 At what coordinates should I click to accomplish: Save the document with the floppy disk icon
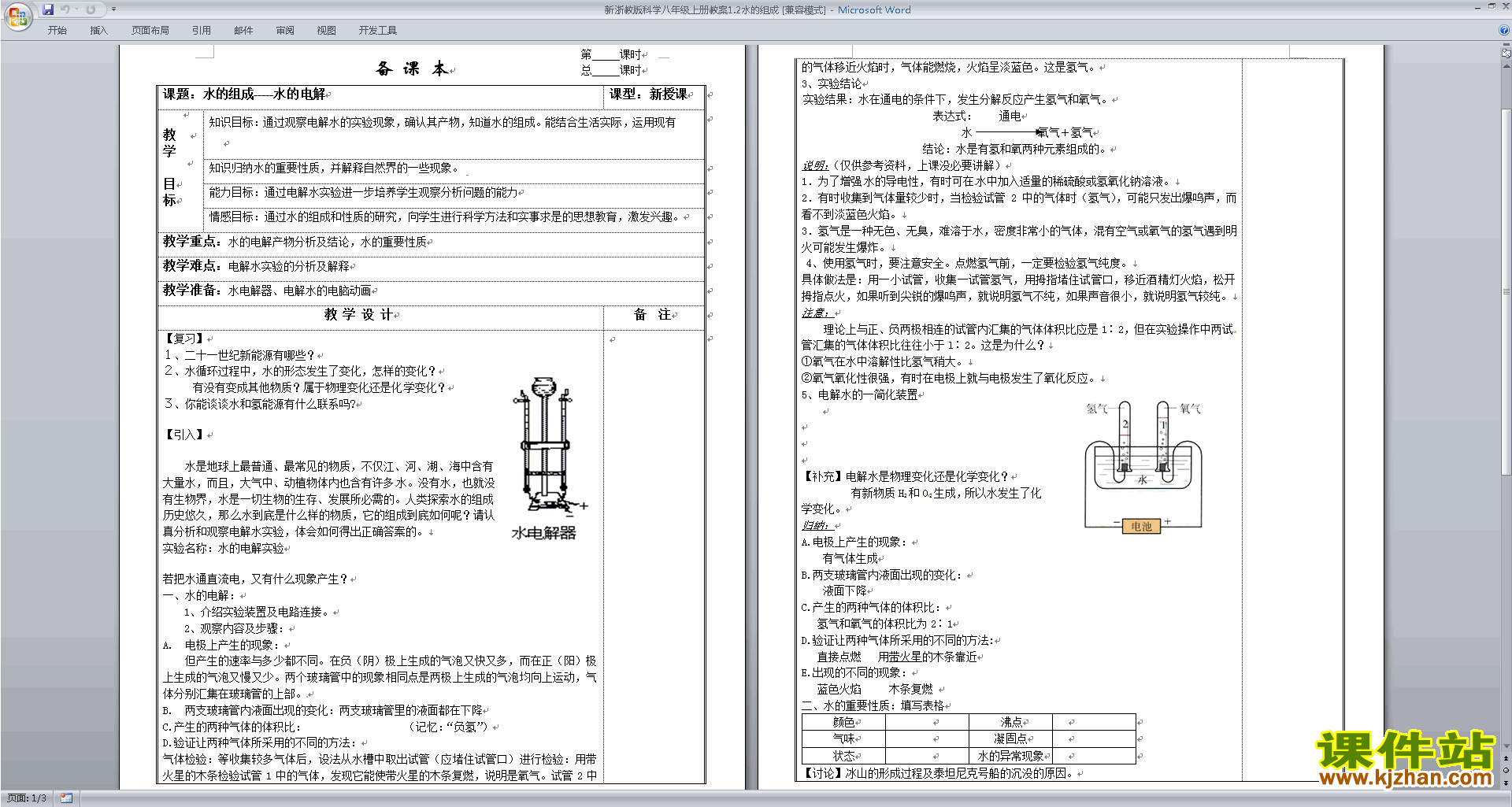click(x=48, y=9)
